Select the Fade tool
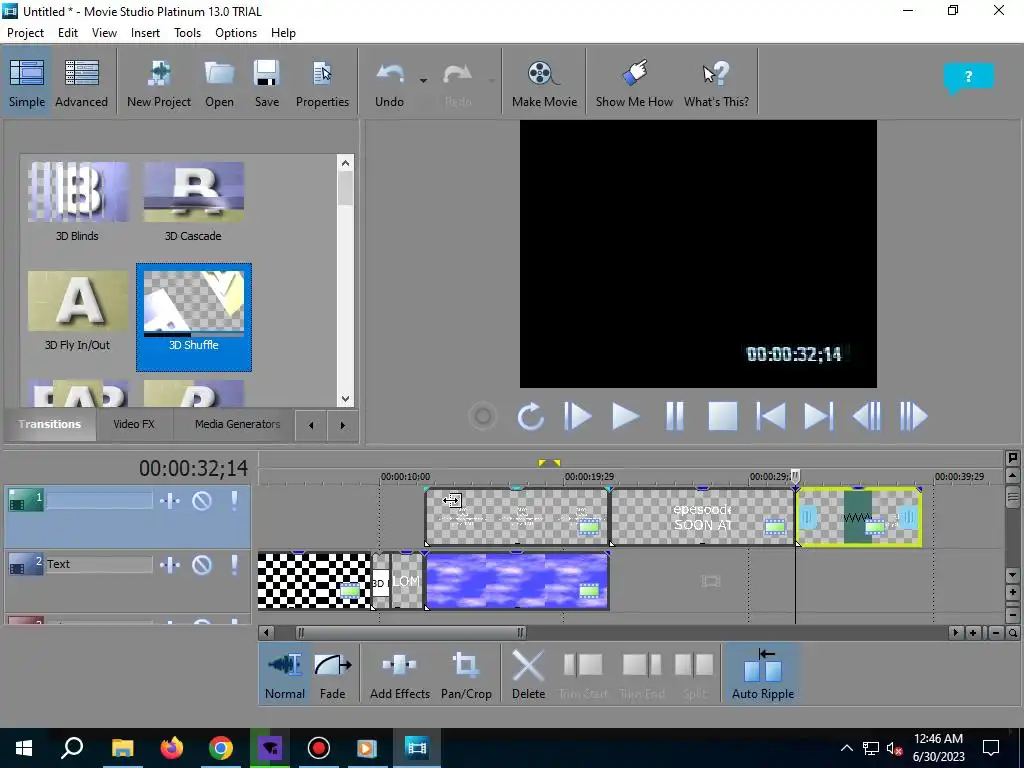The height and width of the screenshot is (768, 1024). [x=332, y=674]
